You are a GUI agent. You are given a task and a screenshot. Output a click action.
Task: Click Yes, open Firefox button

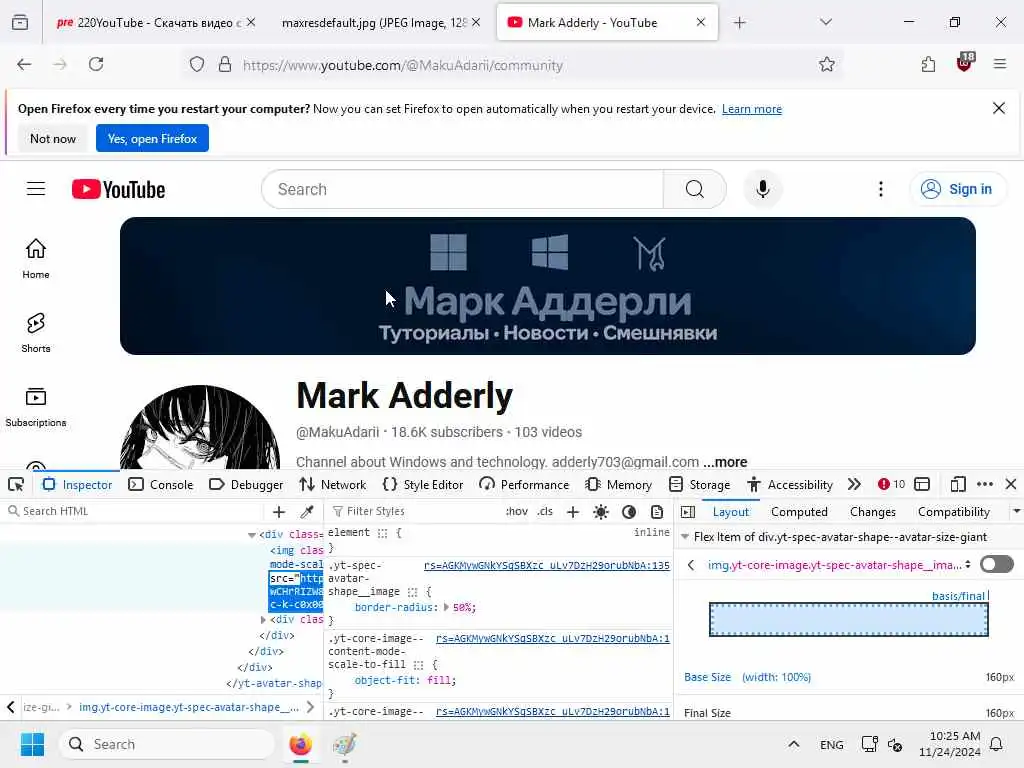(152, 138)
